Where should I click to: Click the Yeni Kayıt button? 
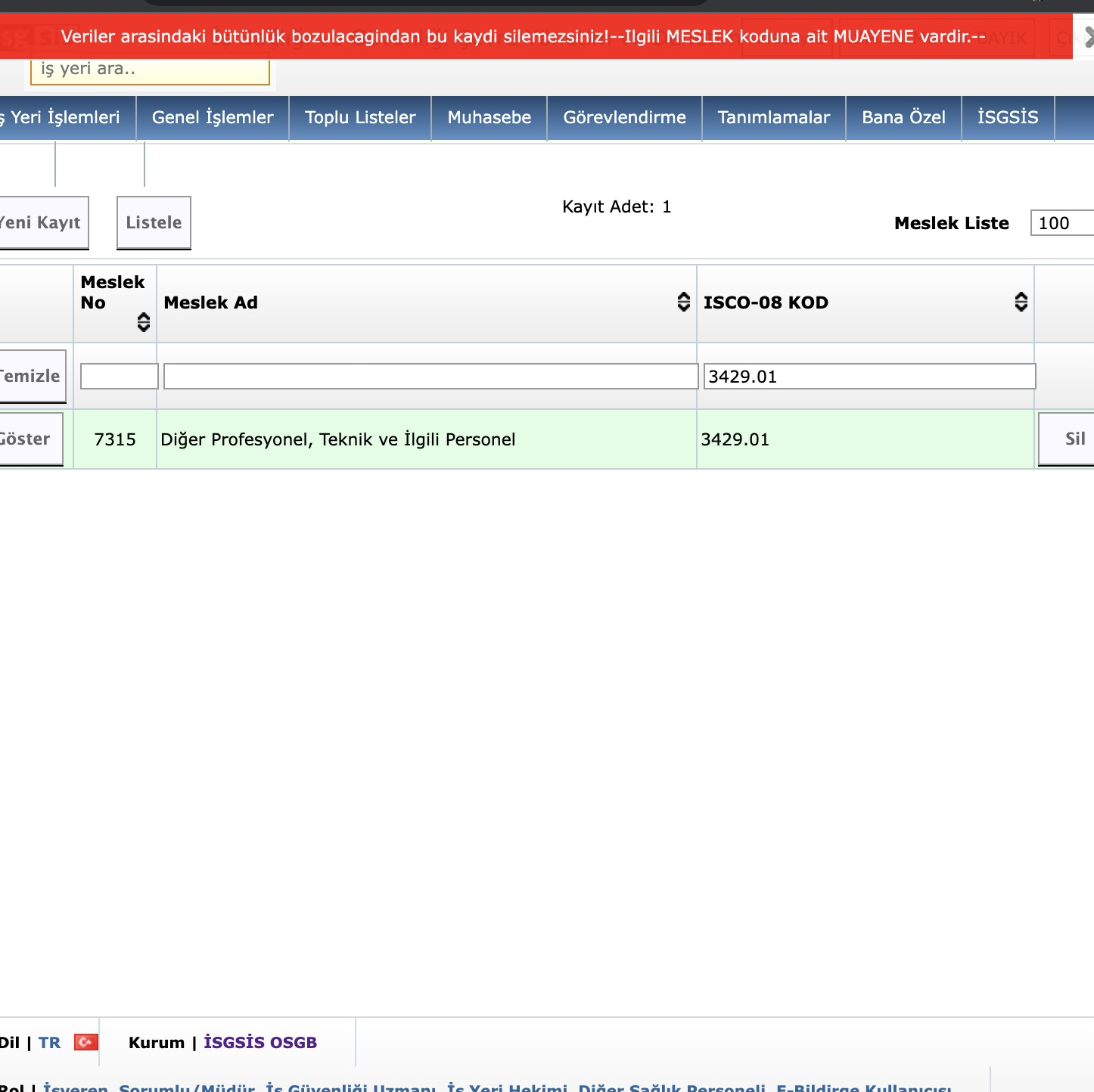42,223
